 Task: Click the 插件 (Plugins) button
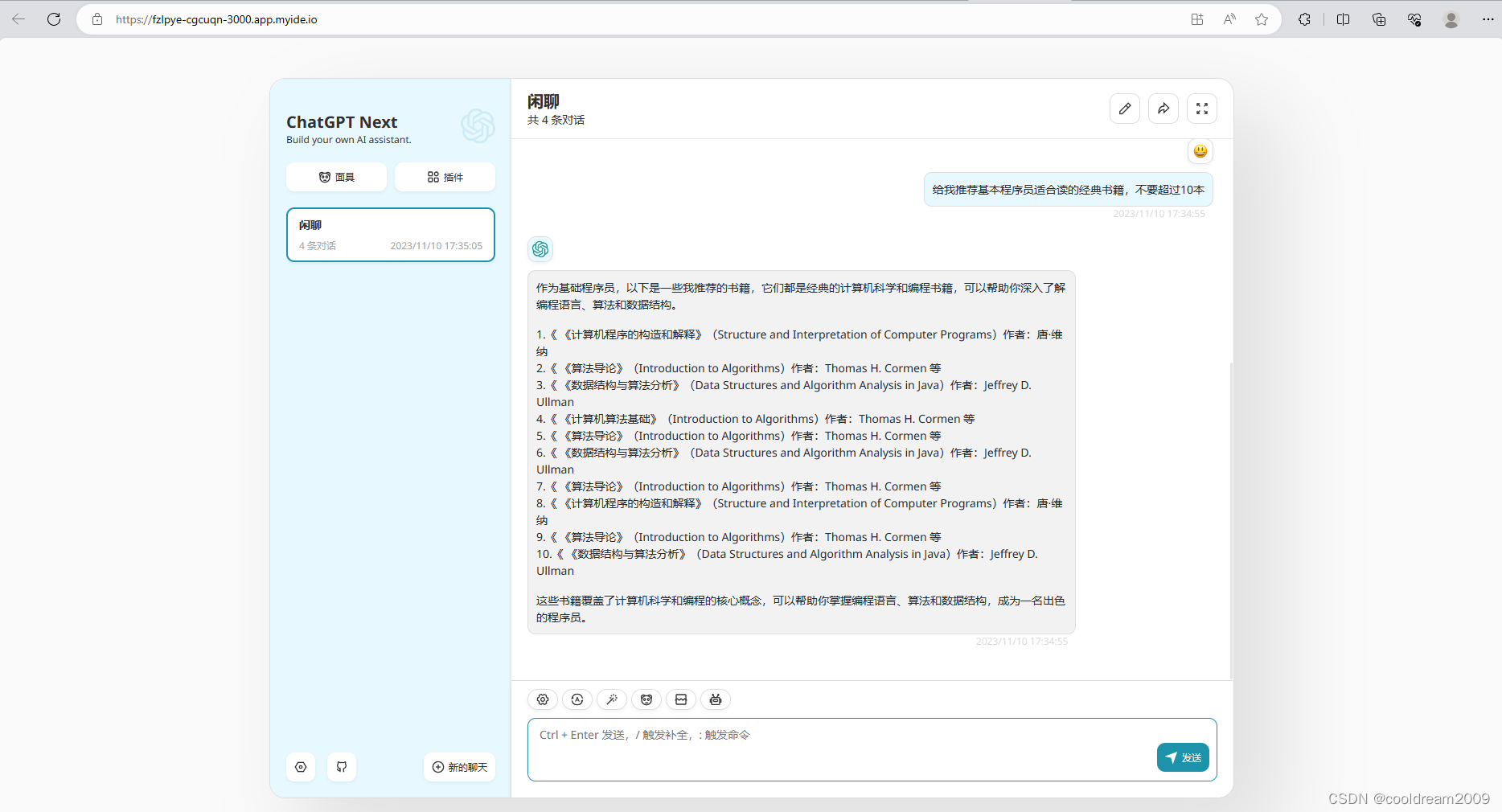point(445,177)
